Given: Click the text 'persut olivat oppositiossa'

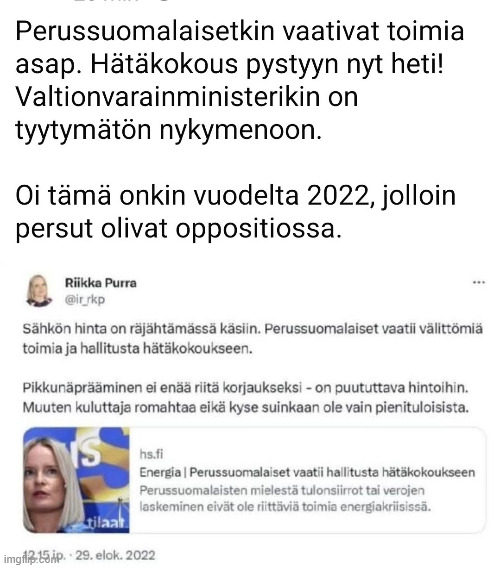Looking at the screenshot, I should (x=178, y=229).
